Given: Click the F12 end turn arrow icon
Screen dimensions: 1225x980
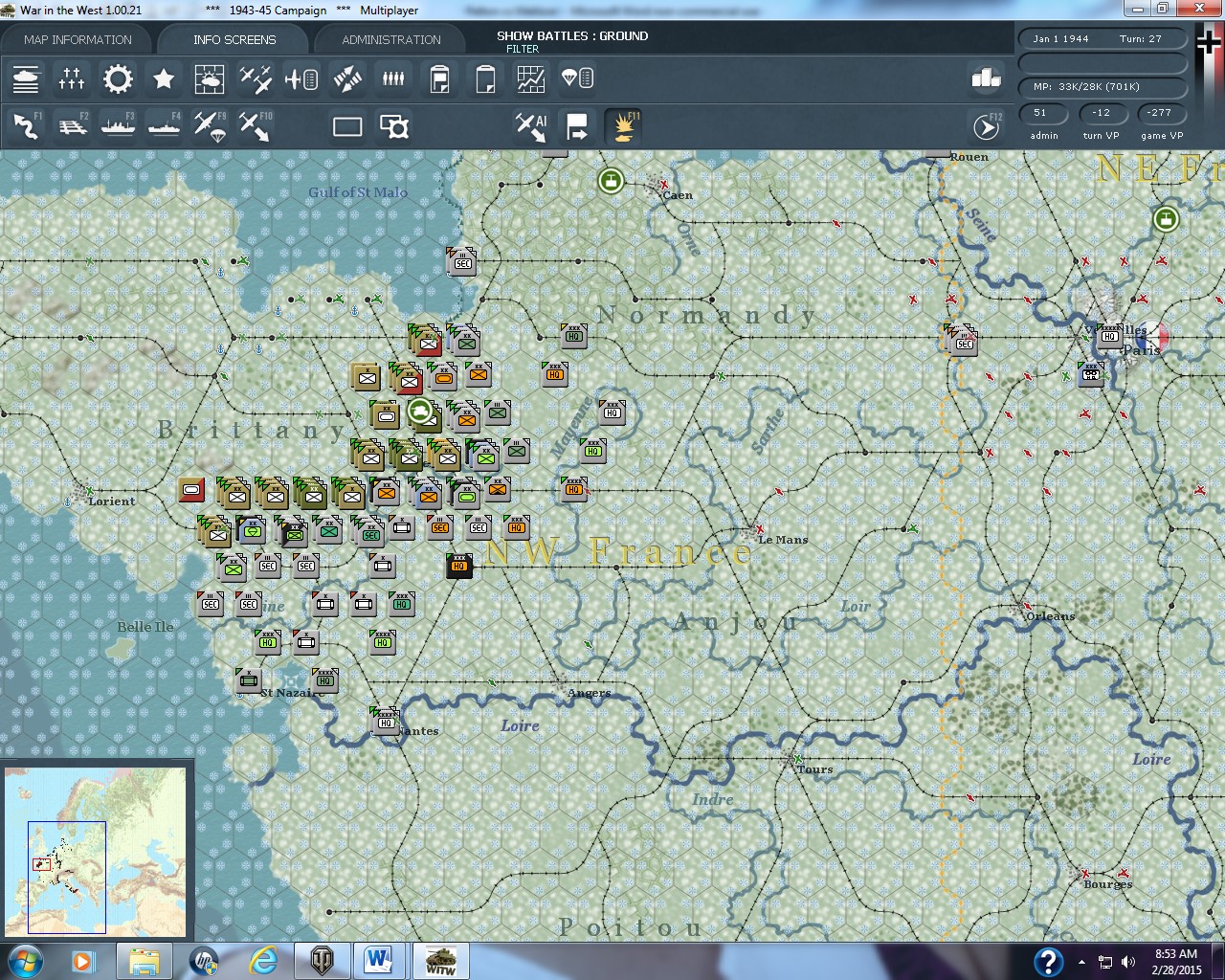Looking at the screenshot, I should coord(987,126).
